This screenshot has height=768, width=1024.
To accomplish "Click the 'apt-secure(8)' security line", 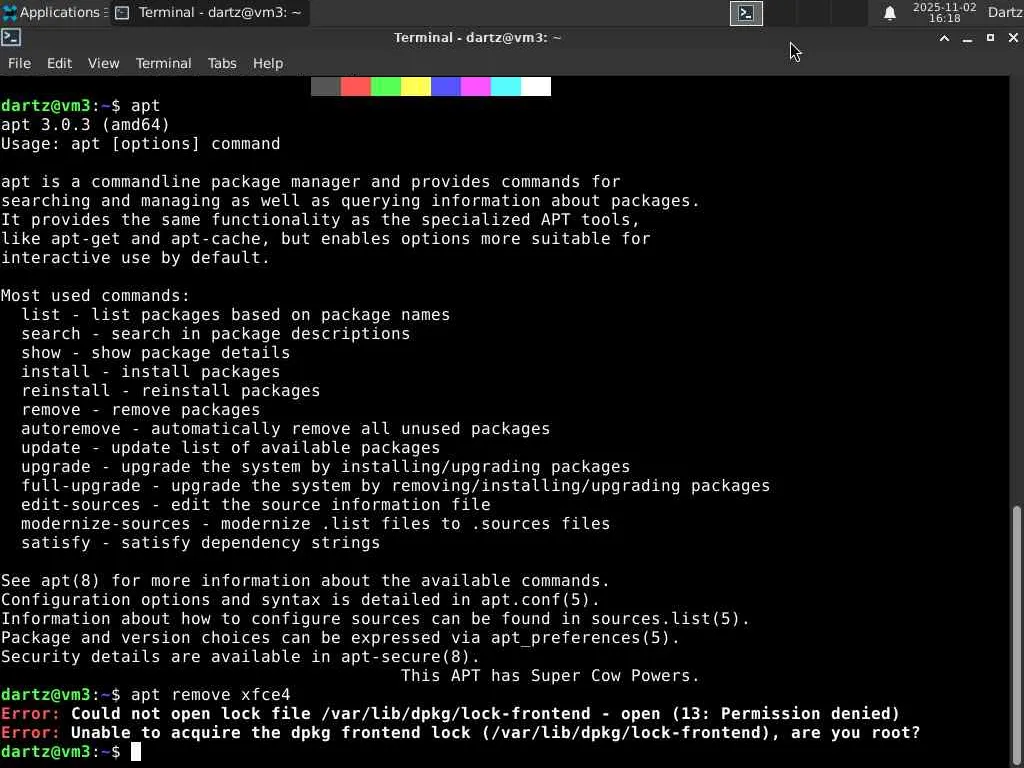I will pos(240,656).
